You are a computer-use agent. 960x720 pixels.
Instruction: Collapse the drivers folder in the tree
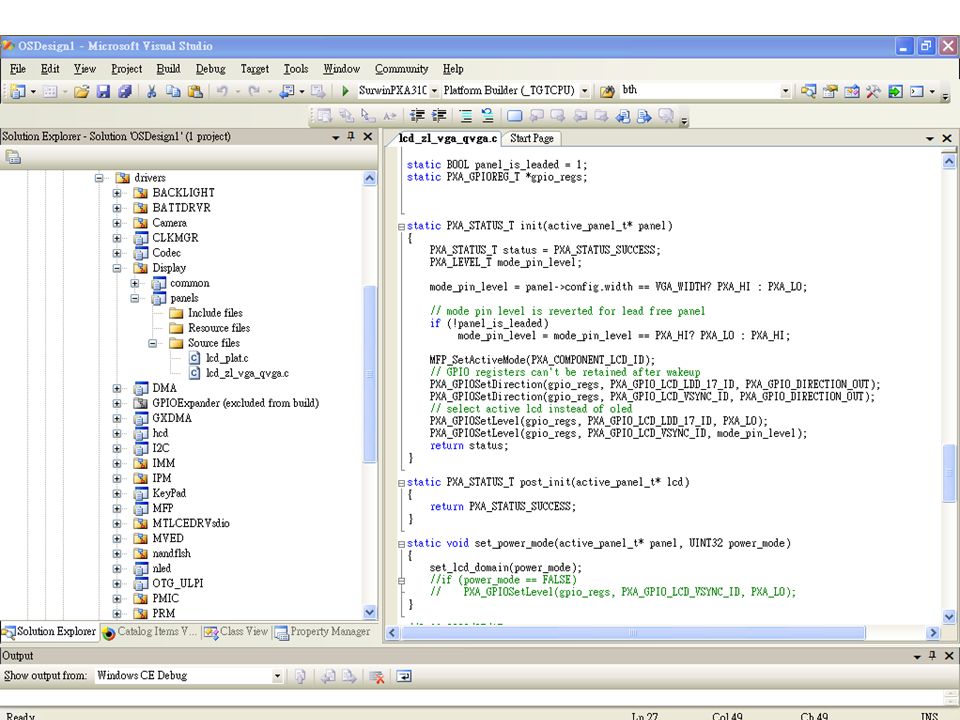click(x=99, y=178)
